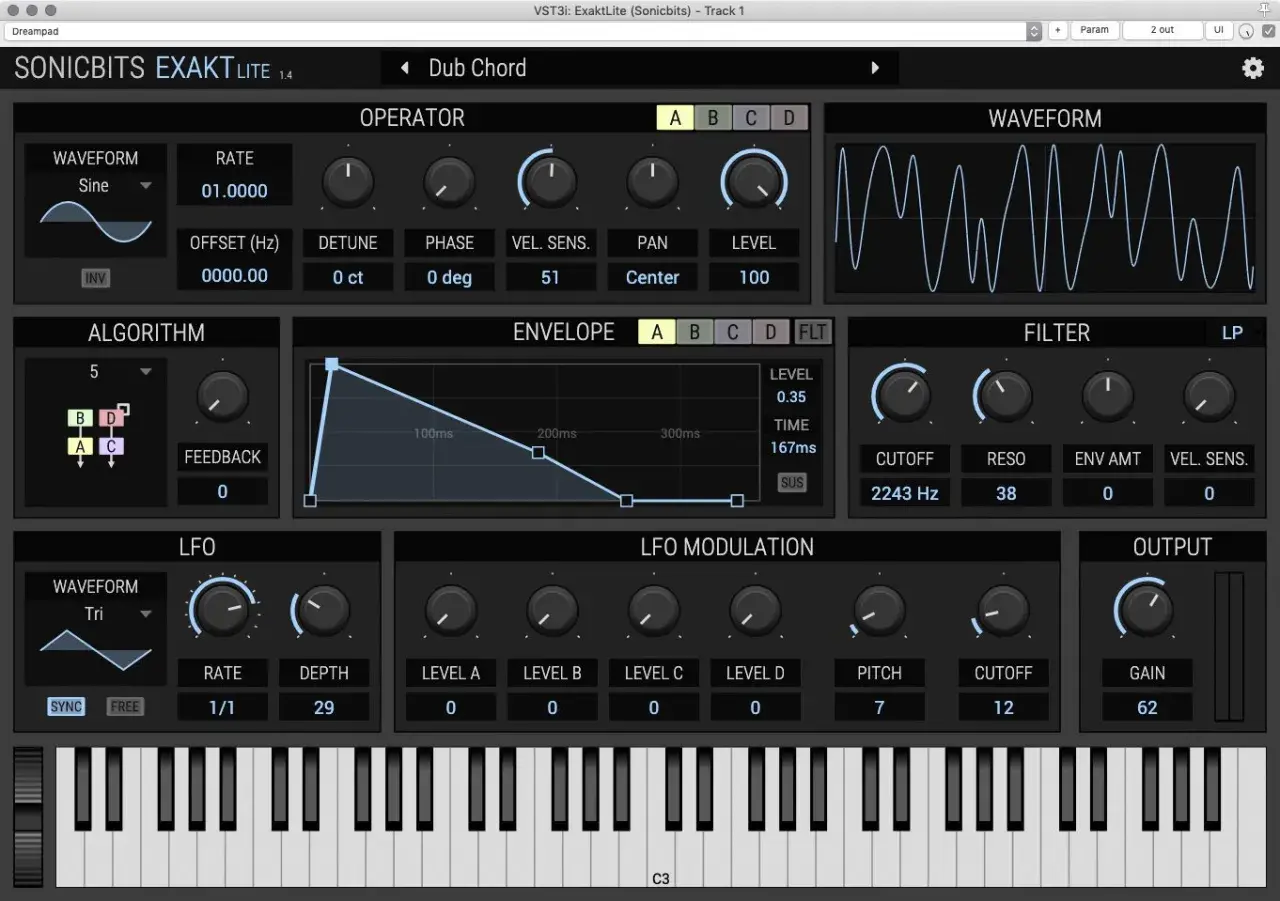
Task: Click the LFO modulation PITCH knob
Action: (x=879, y=610)
